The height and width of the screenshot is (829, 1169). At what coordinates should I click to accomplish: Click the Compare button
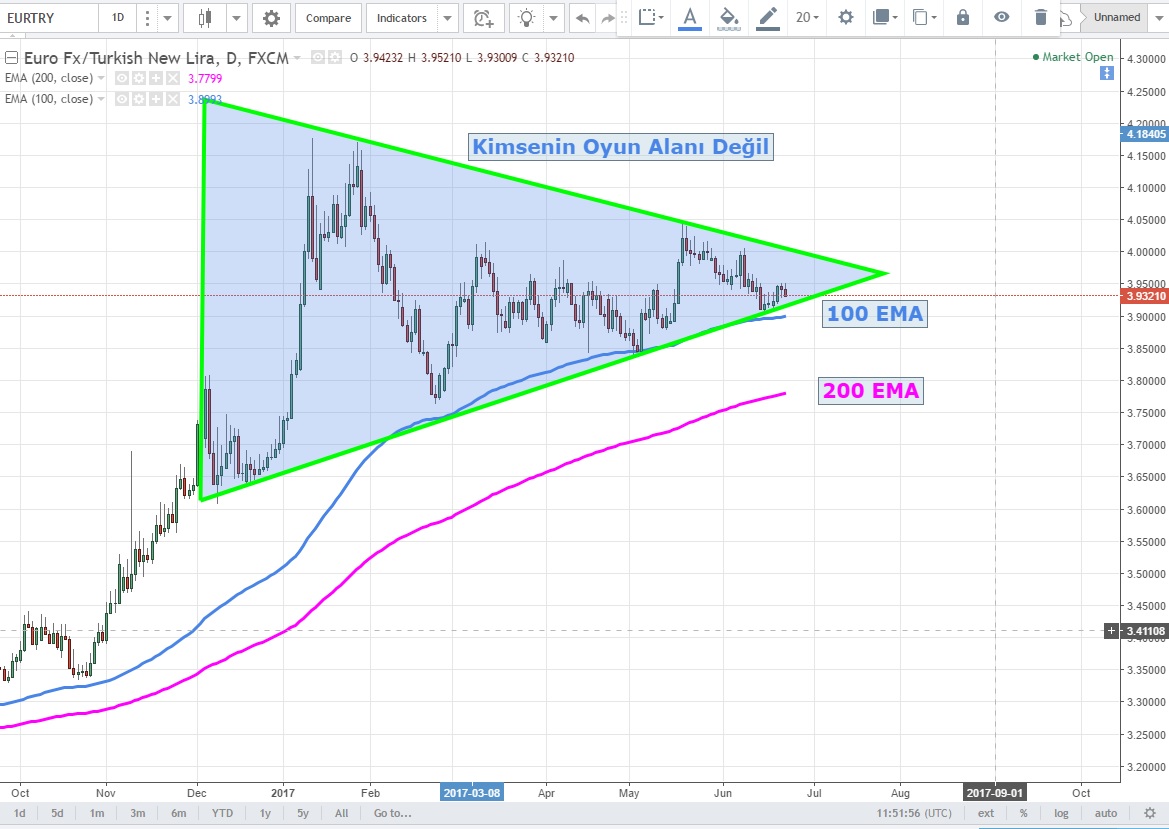click(x=328, y=18)
